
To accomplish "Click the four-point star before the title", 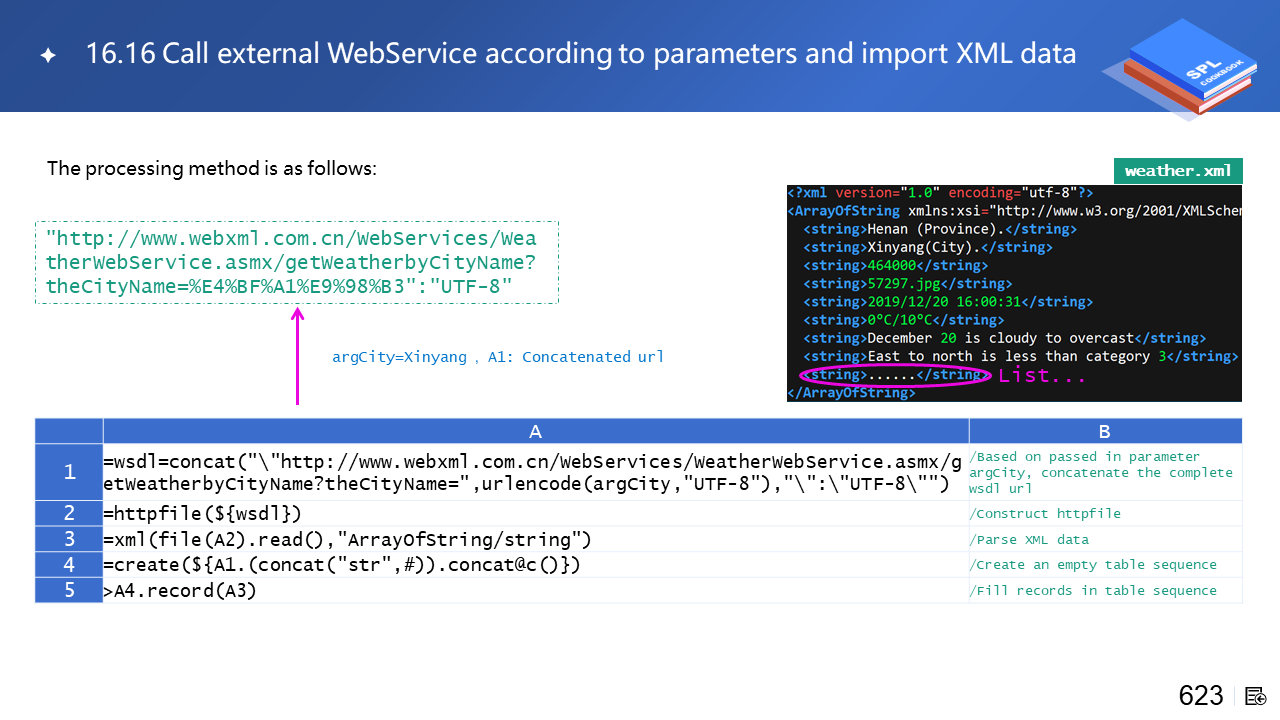I will [48, 56].
